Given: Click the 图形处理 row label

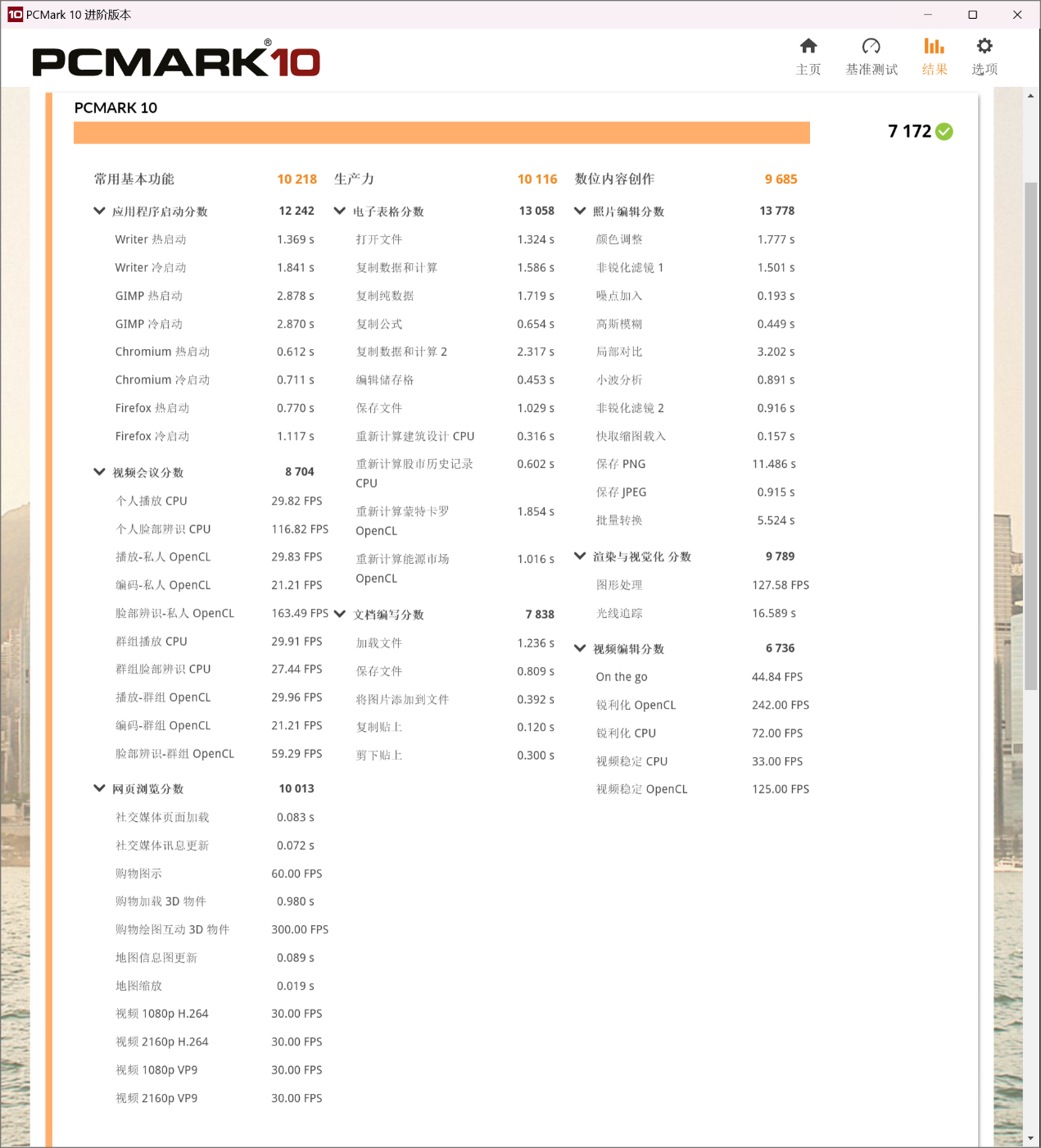Looking at the screenshot, I should (619, 585).
